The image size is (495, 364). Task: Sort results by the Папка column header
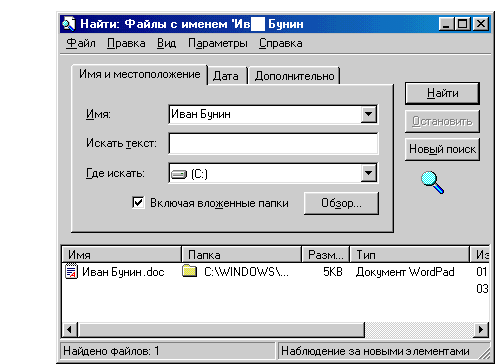(242, 255)
